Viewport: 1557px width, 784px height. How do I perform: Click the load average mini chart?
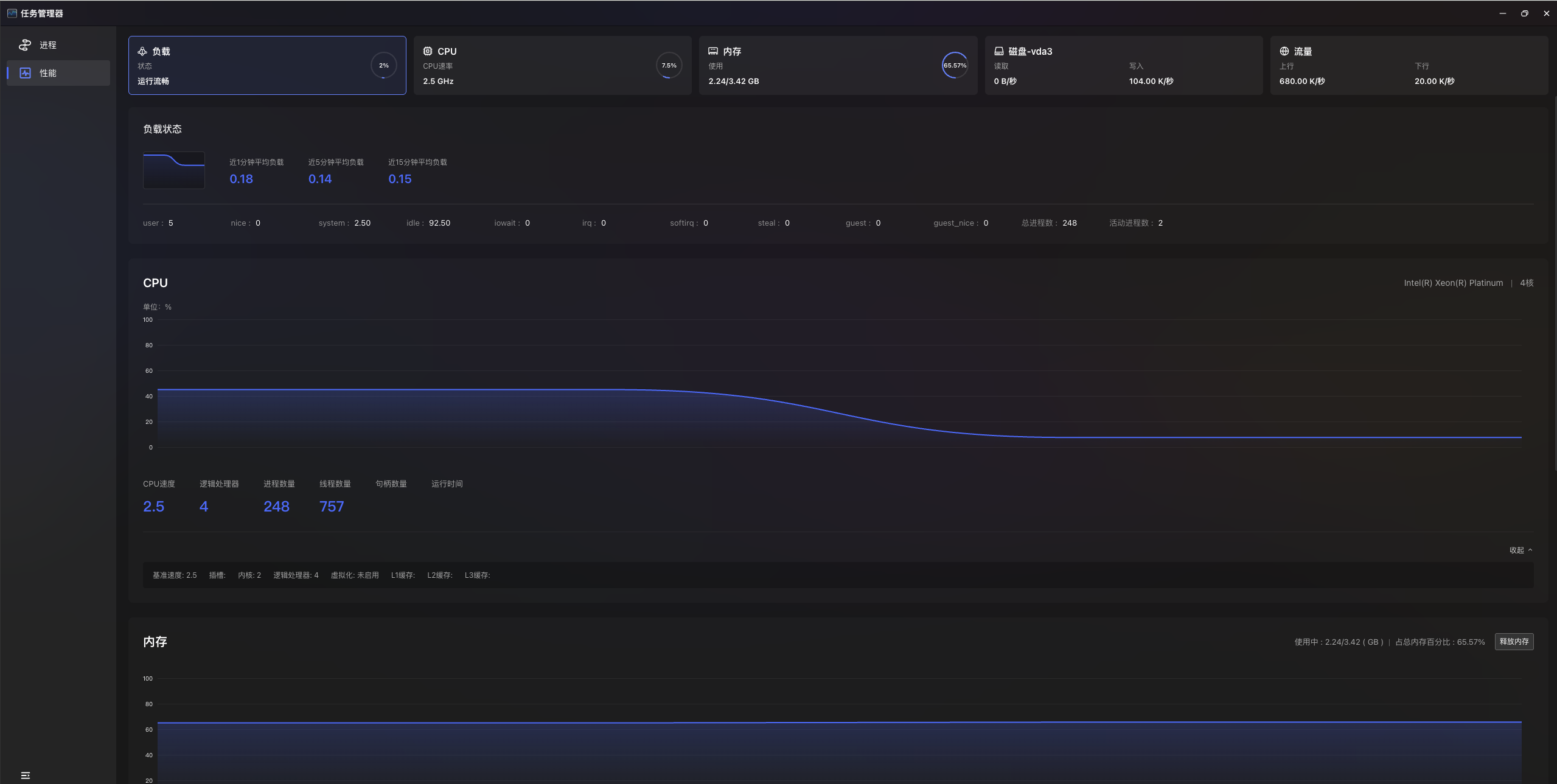pyautogui.click(x=174, y=170)
